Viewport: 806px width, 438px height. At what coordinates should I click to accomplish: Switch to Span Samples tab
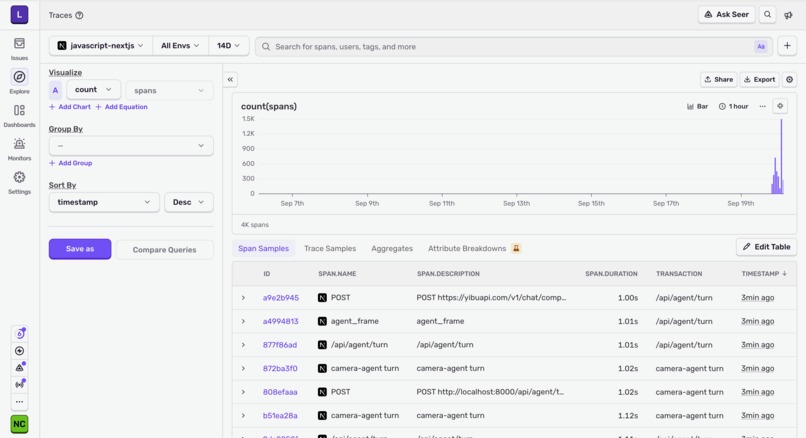coord(263,248)
